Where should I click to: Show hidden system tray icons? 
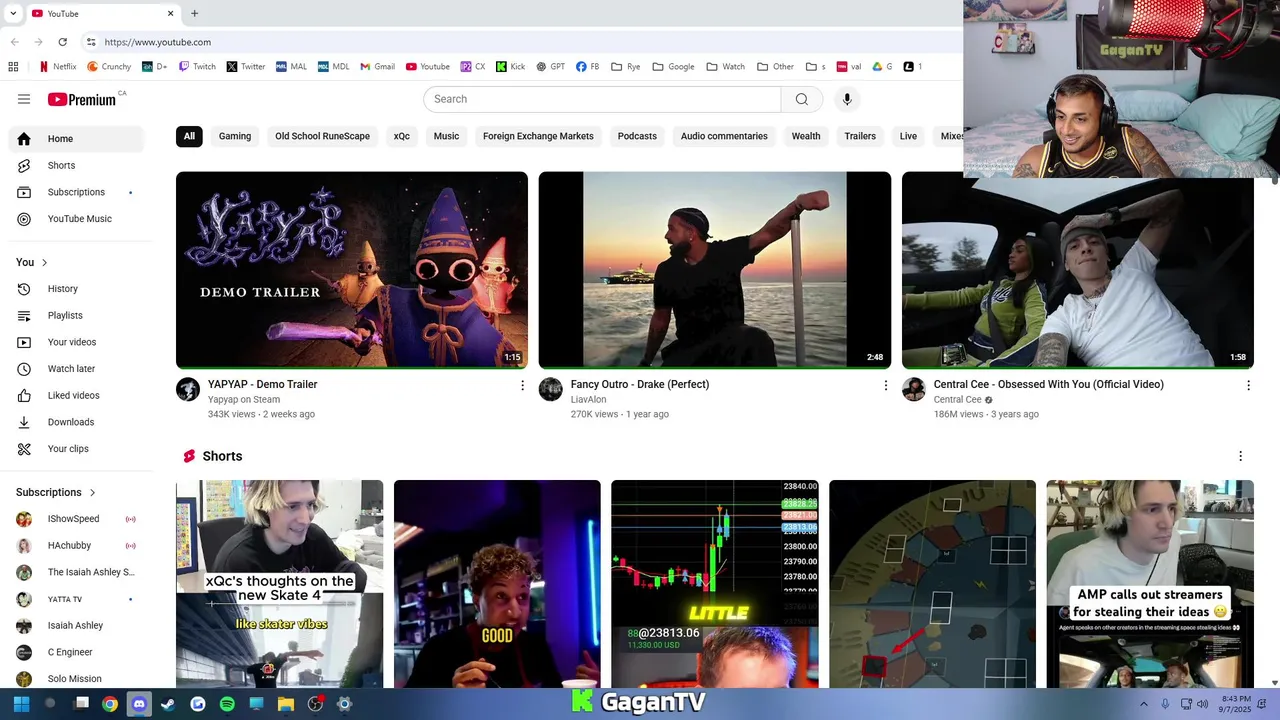[1144, 704]
